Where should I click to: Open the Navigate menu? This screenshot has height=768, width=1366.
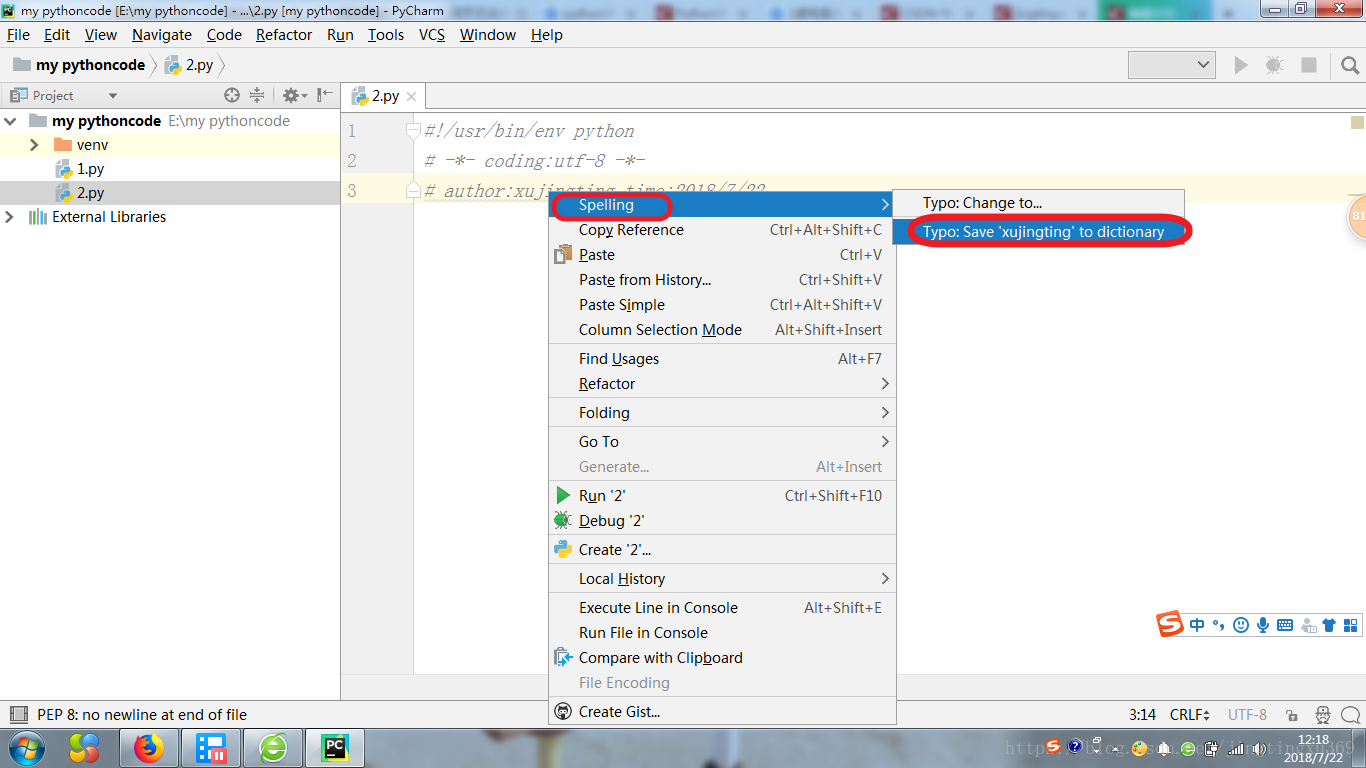[x=161, y=35]
